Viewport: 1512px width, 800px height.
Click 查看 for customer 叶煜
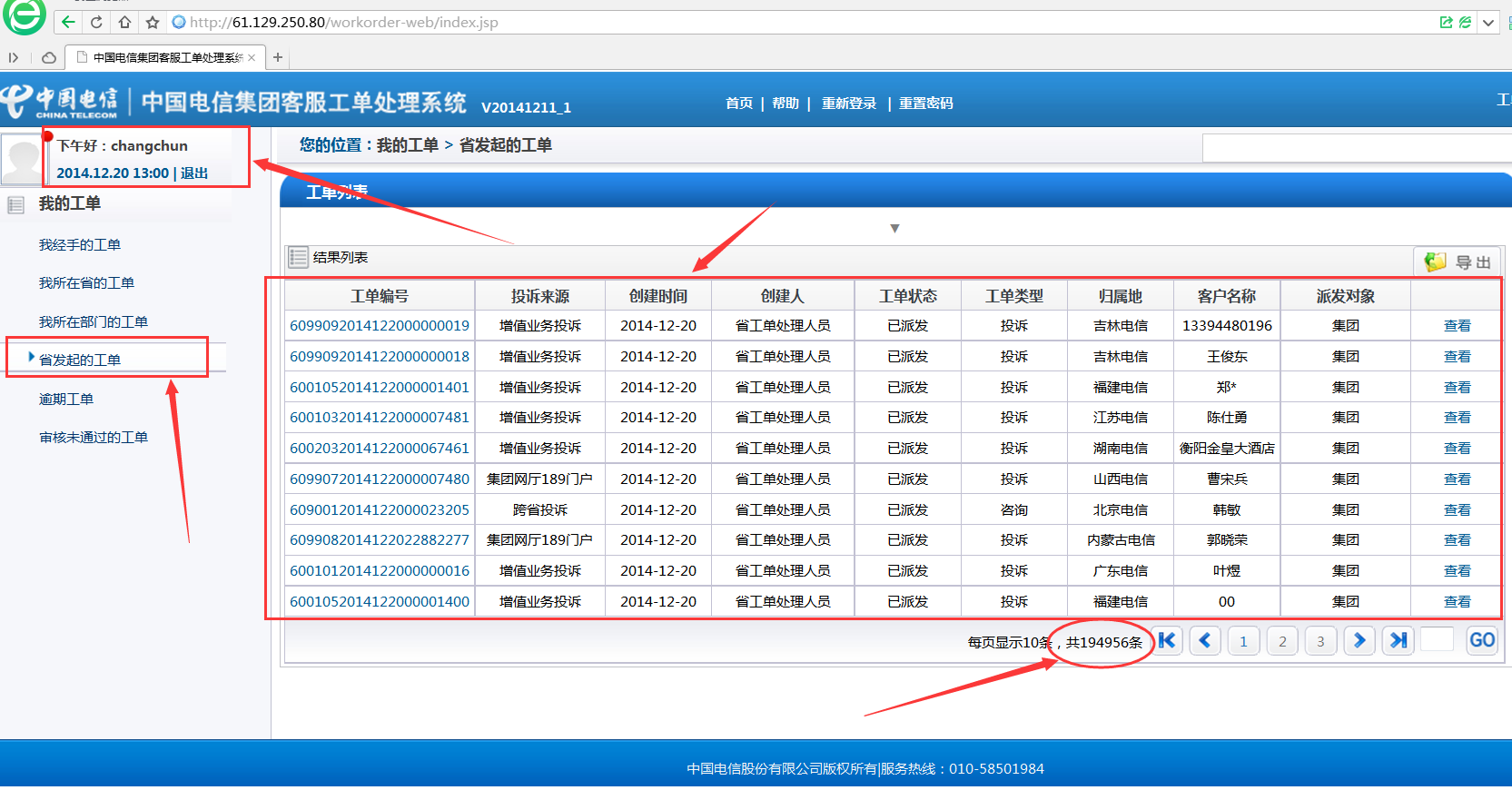click(x=1458, y=570)
